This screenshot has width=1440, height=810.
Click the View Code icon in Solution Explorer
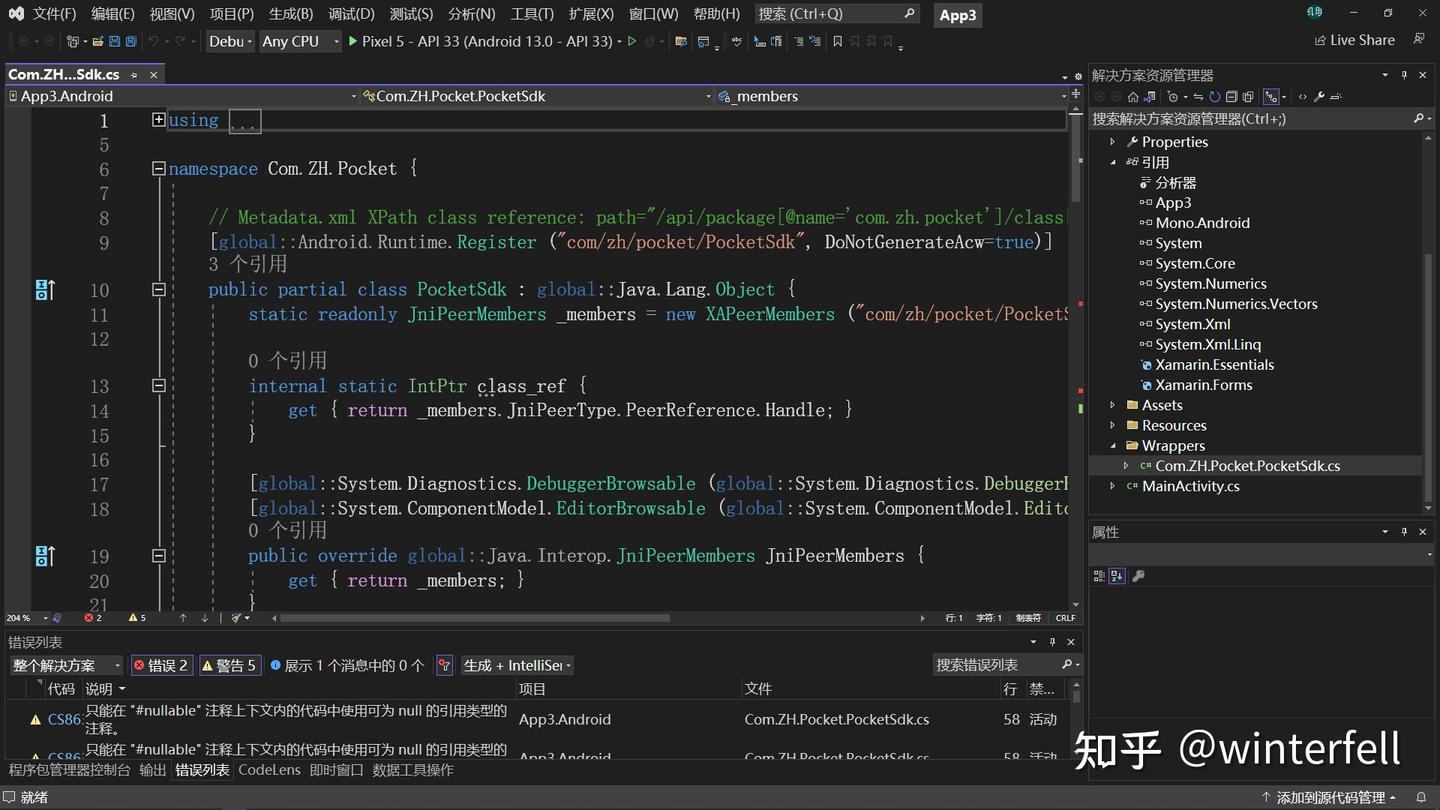tap(1302, 97)
